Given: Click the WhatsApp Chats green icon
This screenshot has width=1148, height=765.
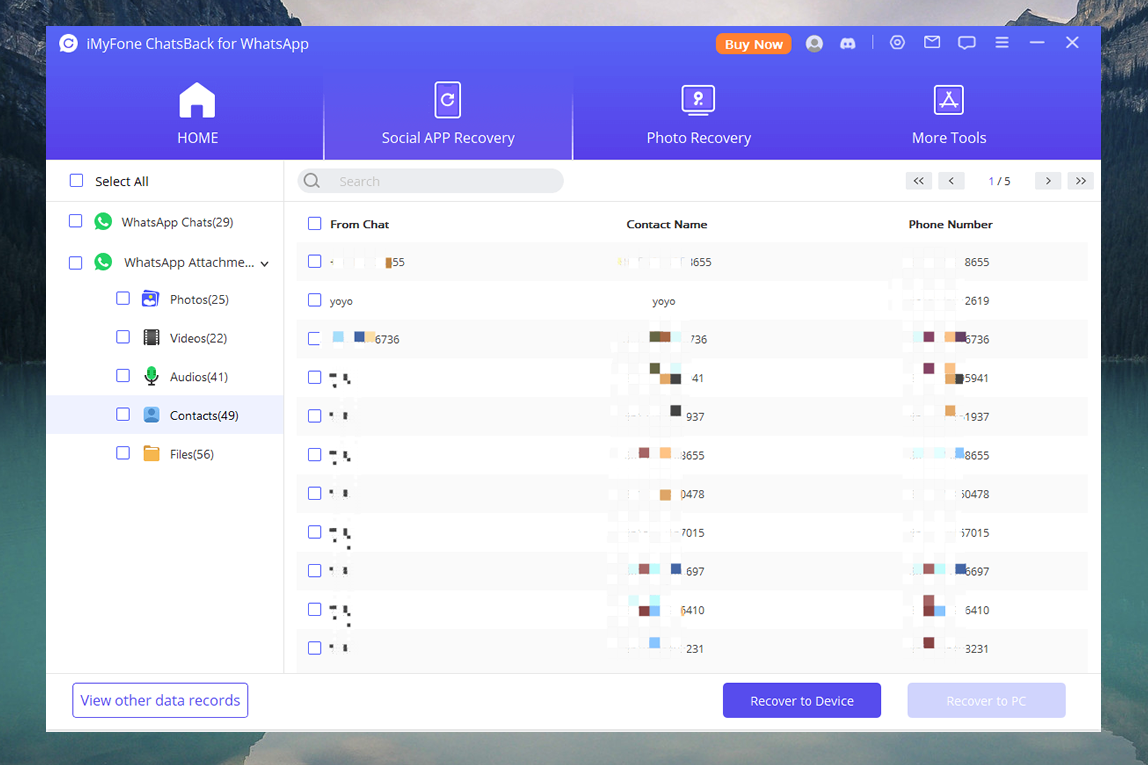Looking at the screenshot, I should click(x=103, y=222).
